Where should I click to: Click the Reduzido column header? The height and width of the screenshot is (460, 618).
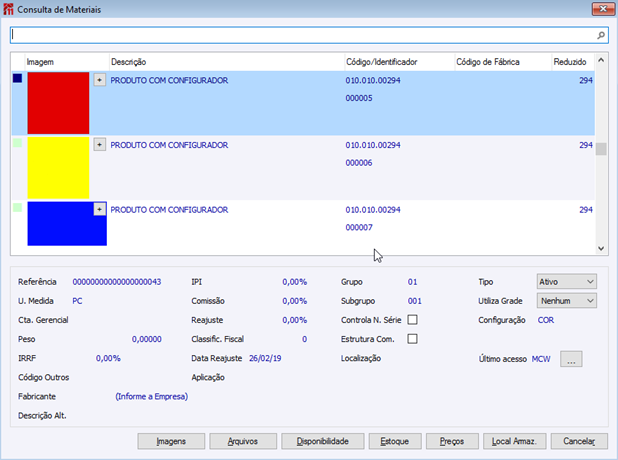pos(573,62)
